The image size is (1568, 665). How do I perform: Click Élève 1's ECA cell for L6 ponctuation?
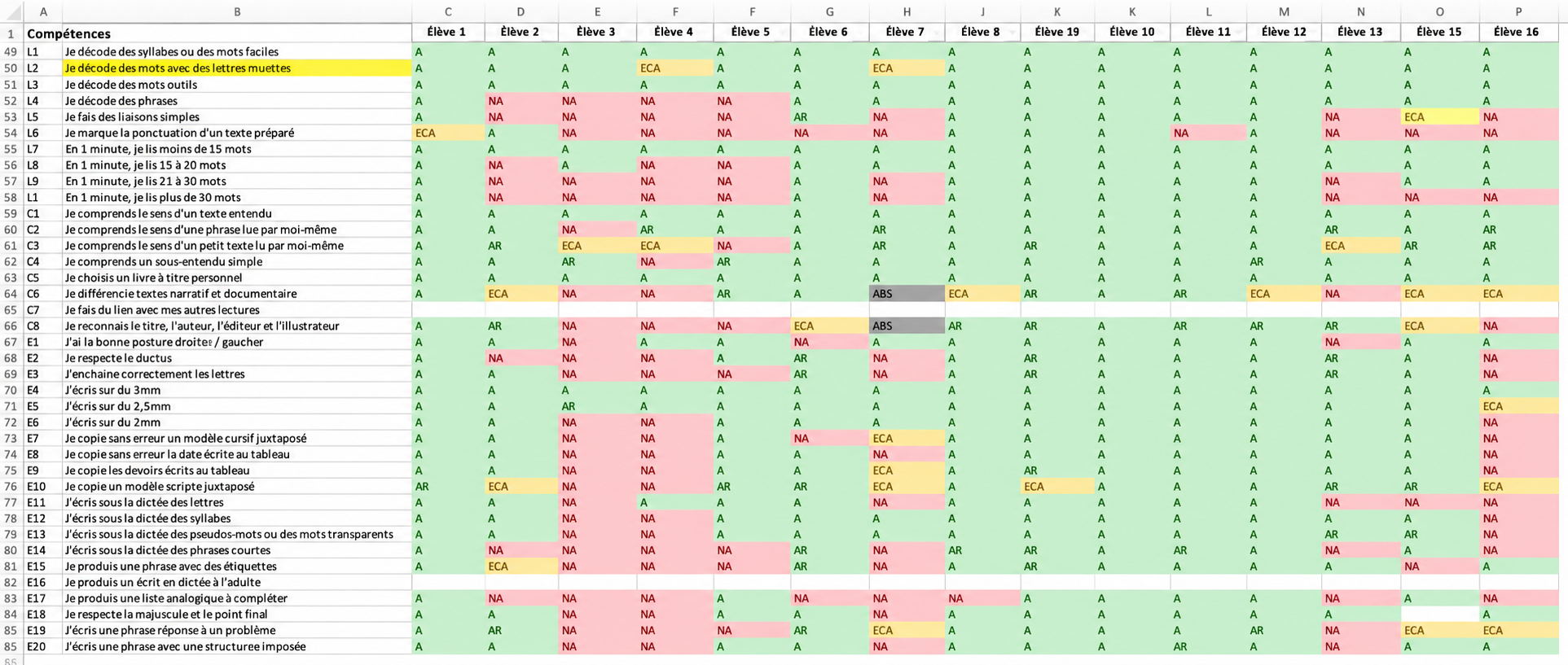pos(448,133)
